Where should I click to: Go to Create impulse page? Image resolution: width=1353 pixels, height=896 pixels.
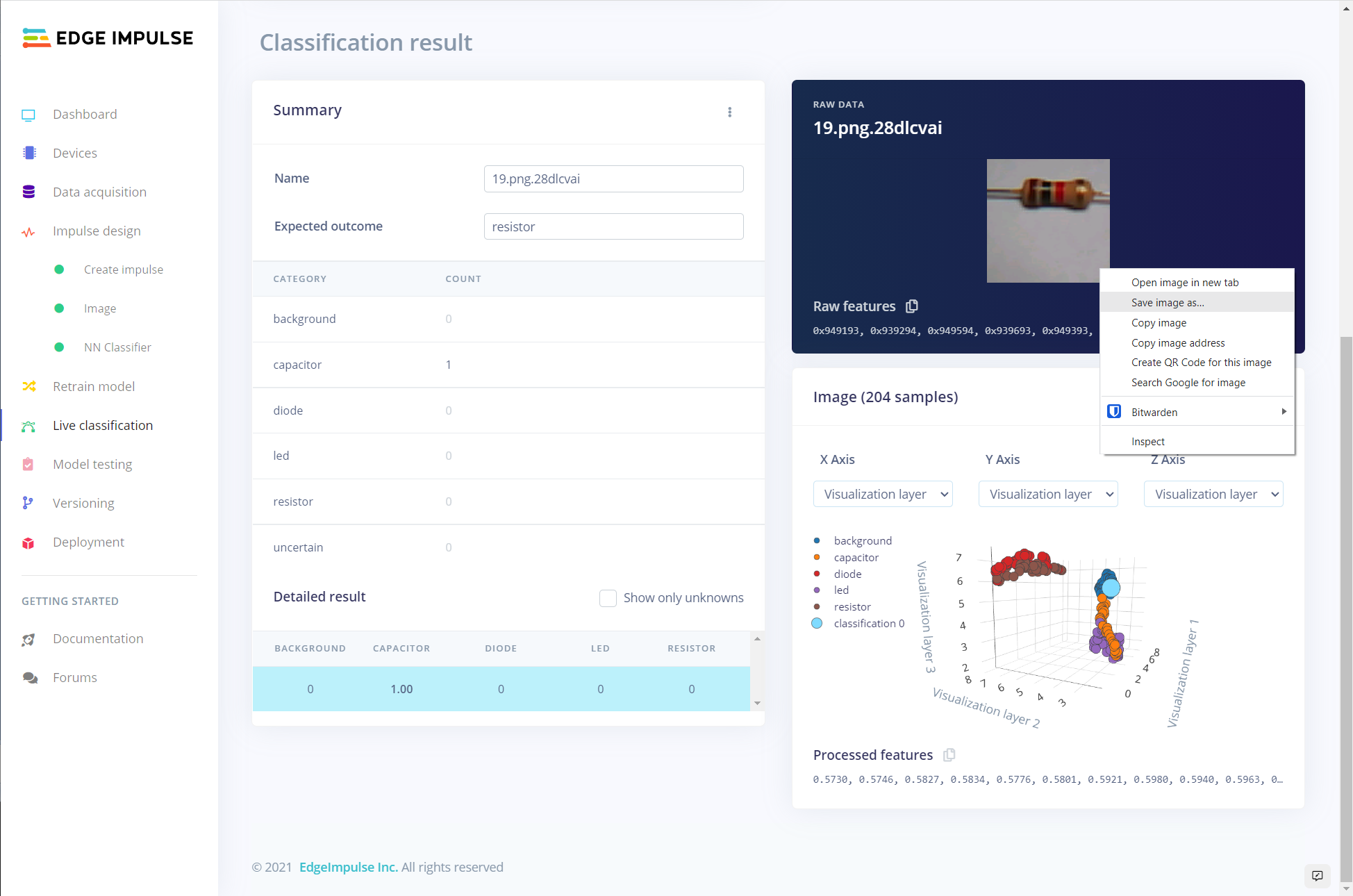[x=124, y=269]
